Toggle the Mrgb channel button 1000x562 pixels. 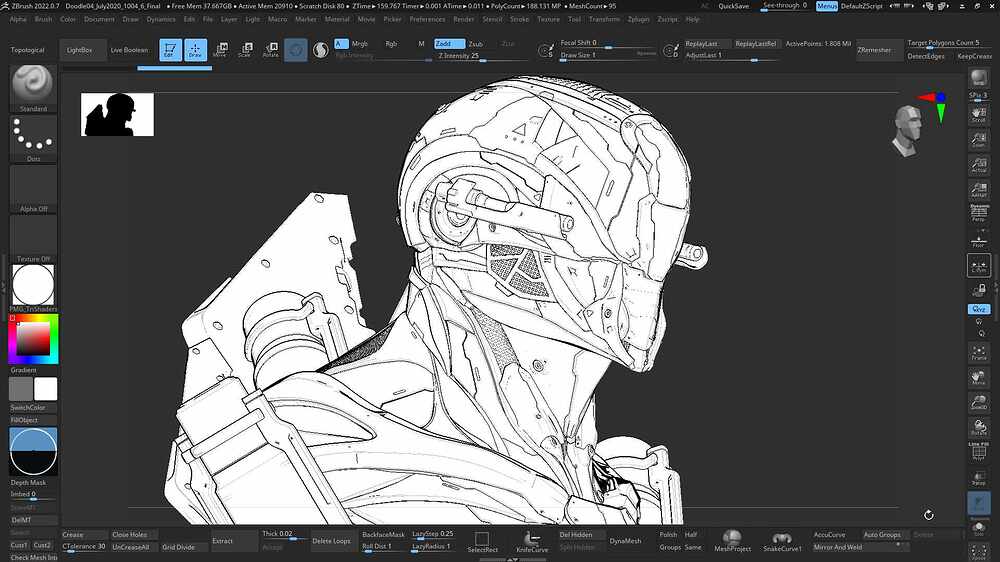pos(360,44)
